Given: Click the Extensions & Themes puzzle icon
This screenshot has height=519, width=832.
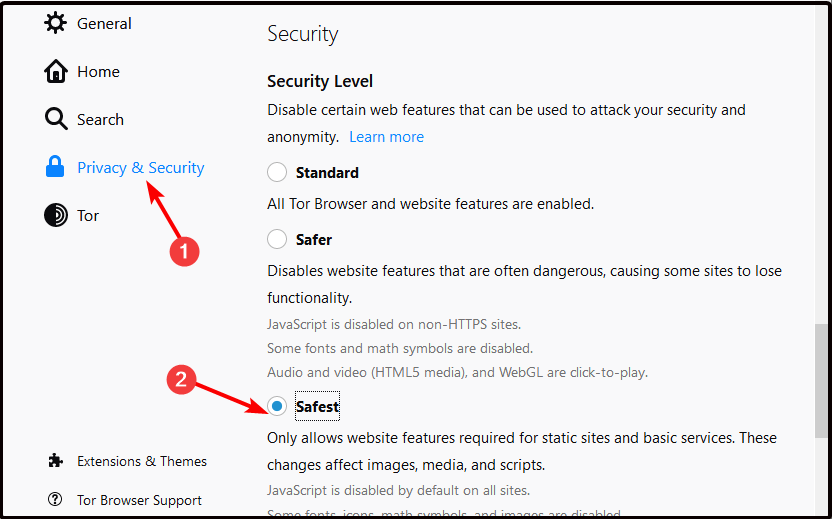Looking at the screenshot, I should 55,461.
